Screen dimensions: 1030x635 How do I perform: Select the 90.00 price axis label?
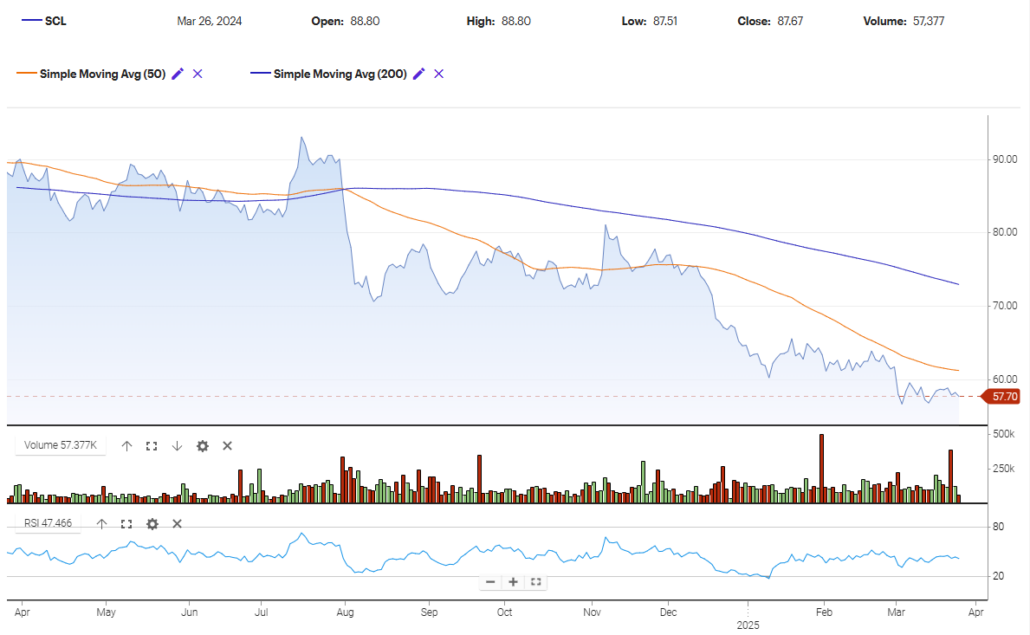(1005, 159)
